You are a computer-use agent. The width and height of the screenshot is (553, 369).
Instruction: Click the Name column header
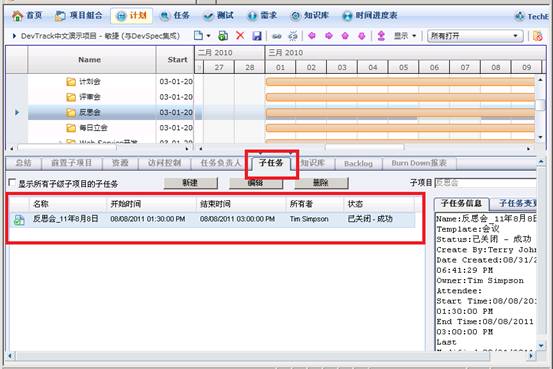point(91,60)
